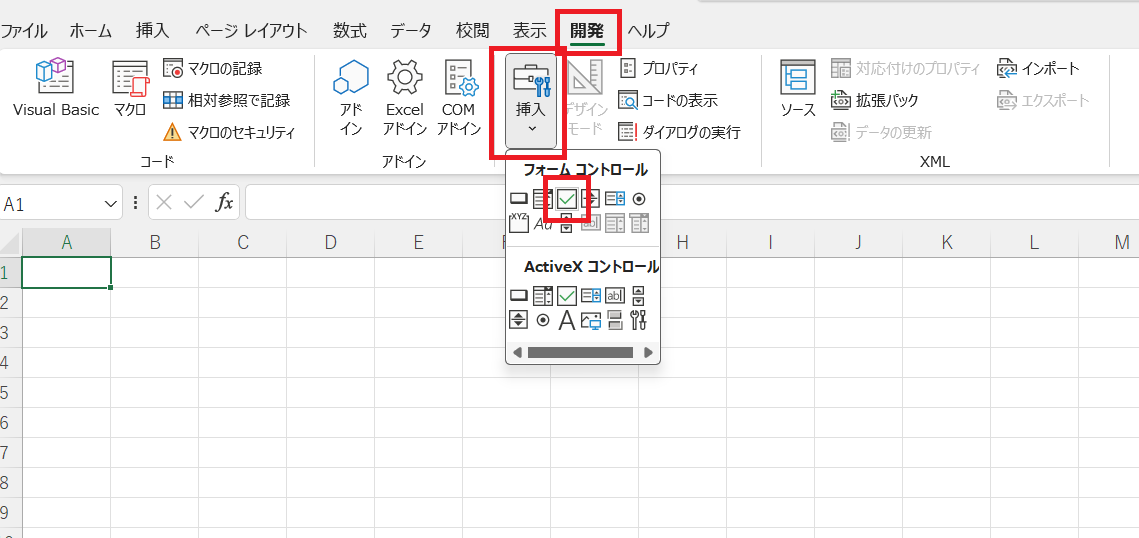Select the 開発 (Developer) tab
1139x538 pixels.
click(587, 30)
